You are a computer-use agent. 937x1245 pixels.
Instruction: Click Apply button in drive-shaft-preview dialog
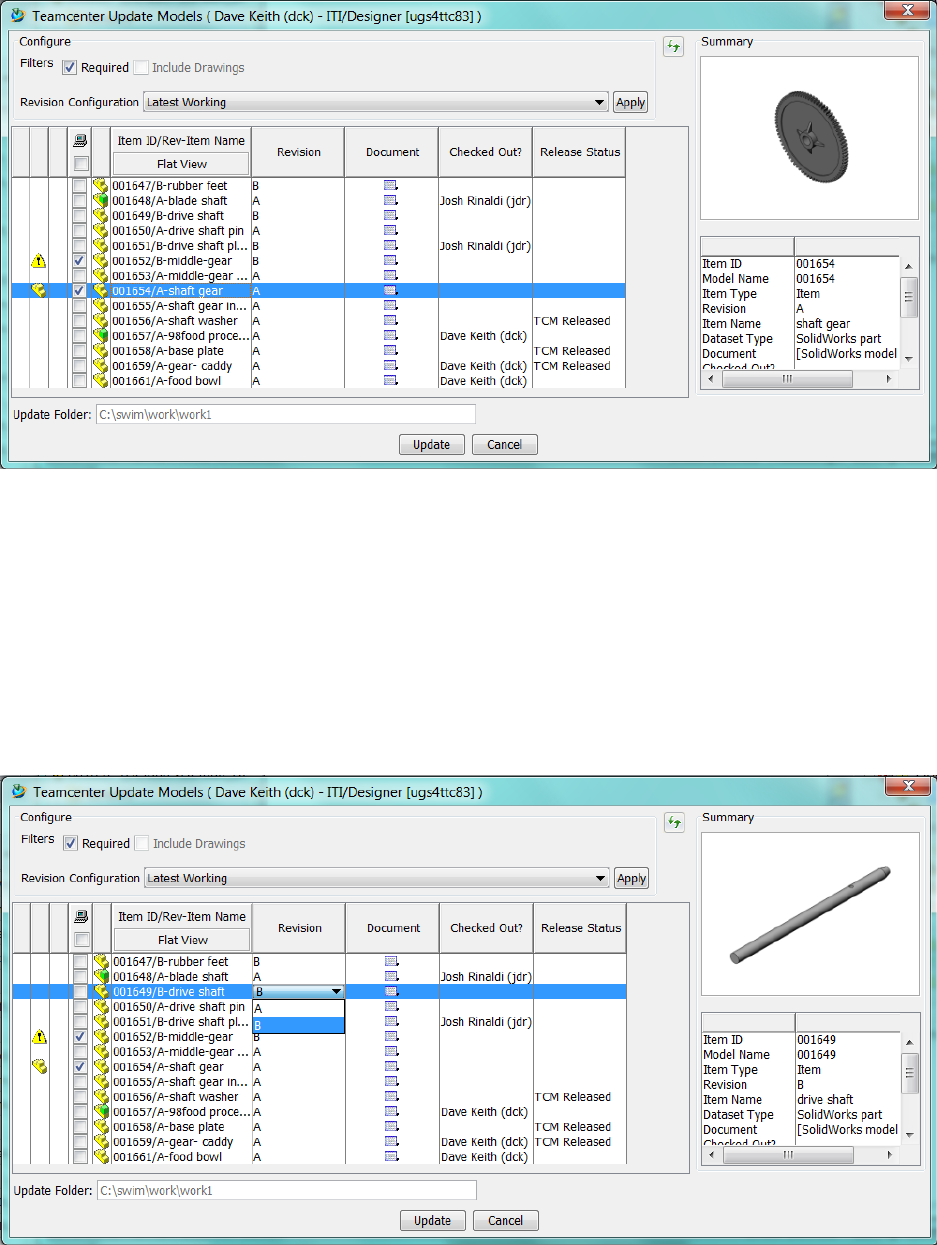pos(631,878)
